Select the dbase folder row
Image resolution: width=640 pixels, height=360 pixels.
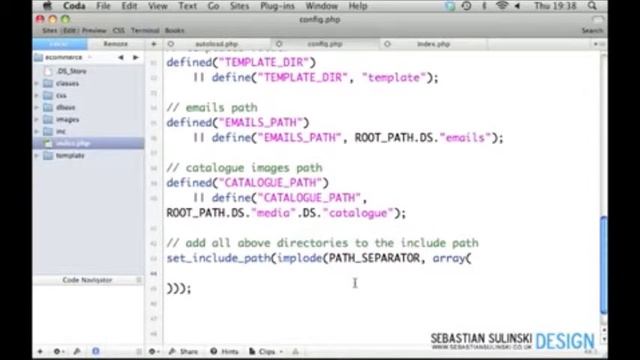[88, 107]
